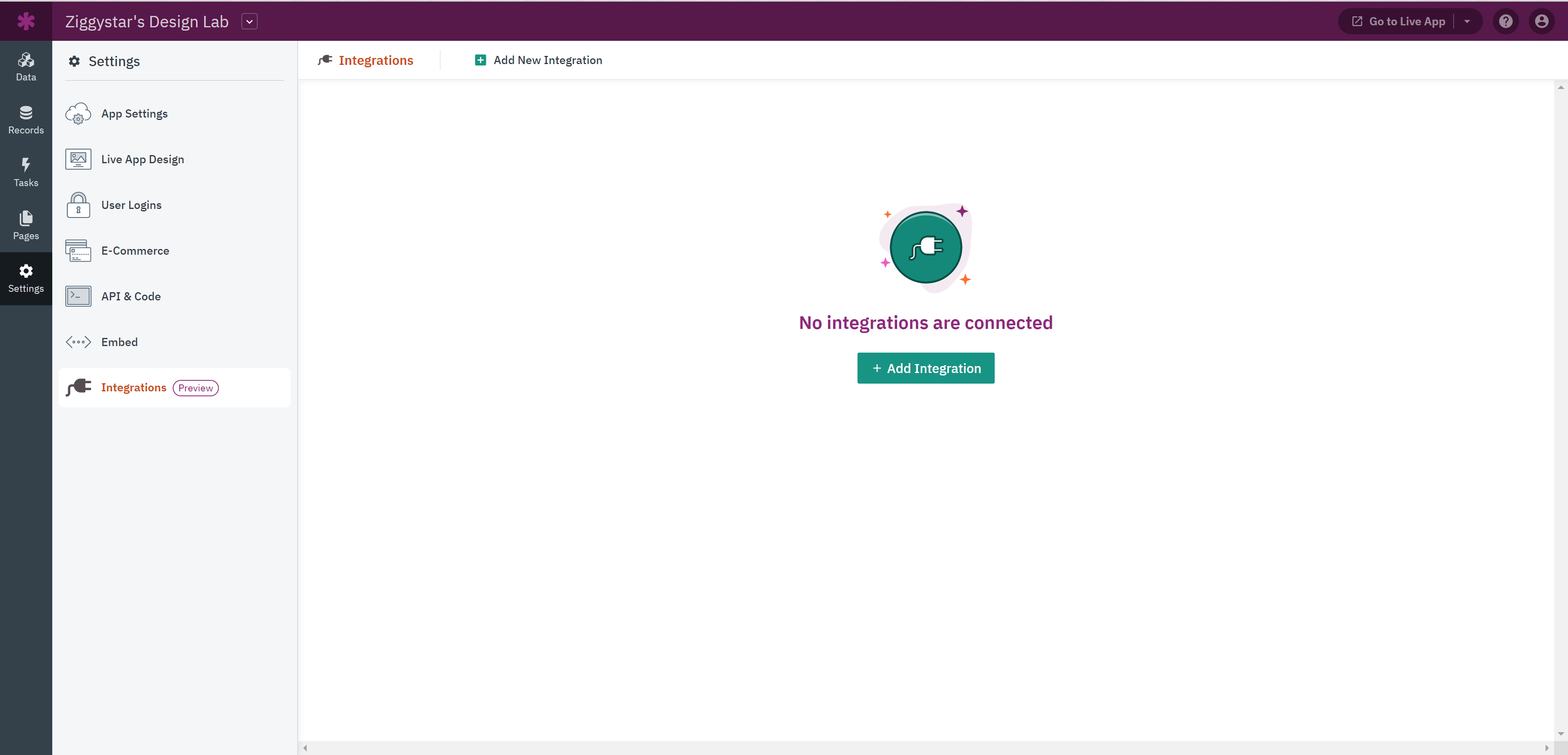Open the help question mark icon
Image resolution: width=1568 pixels, height=755 pixels.
click(x=1506, y=21)
